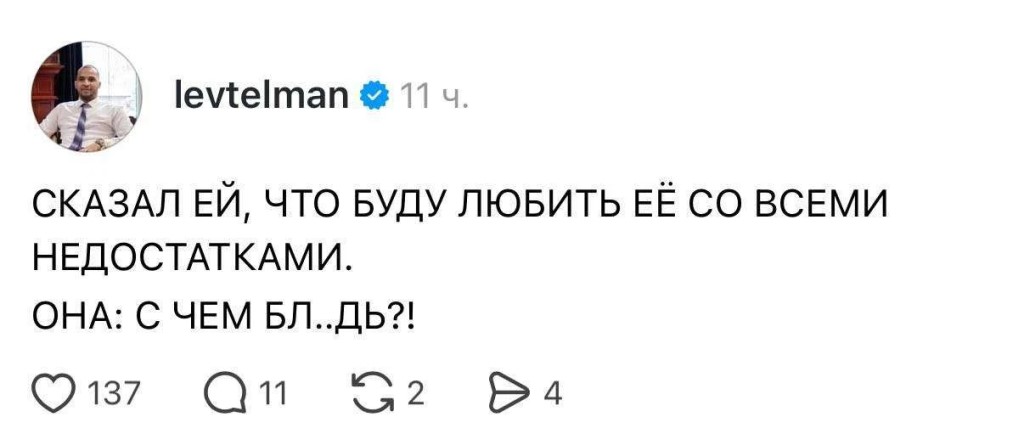Open comments via speech bubble icon
Screen dimensions: 1024x445
pos(223,394)
